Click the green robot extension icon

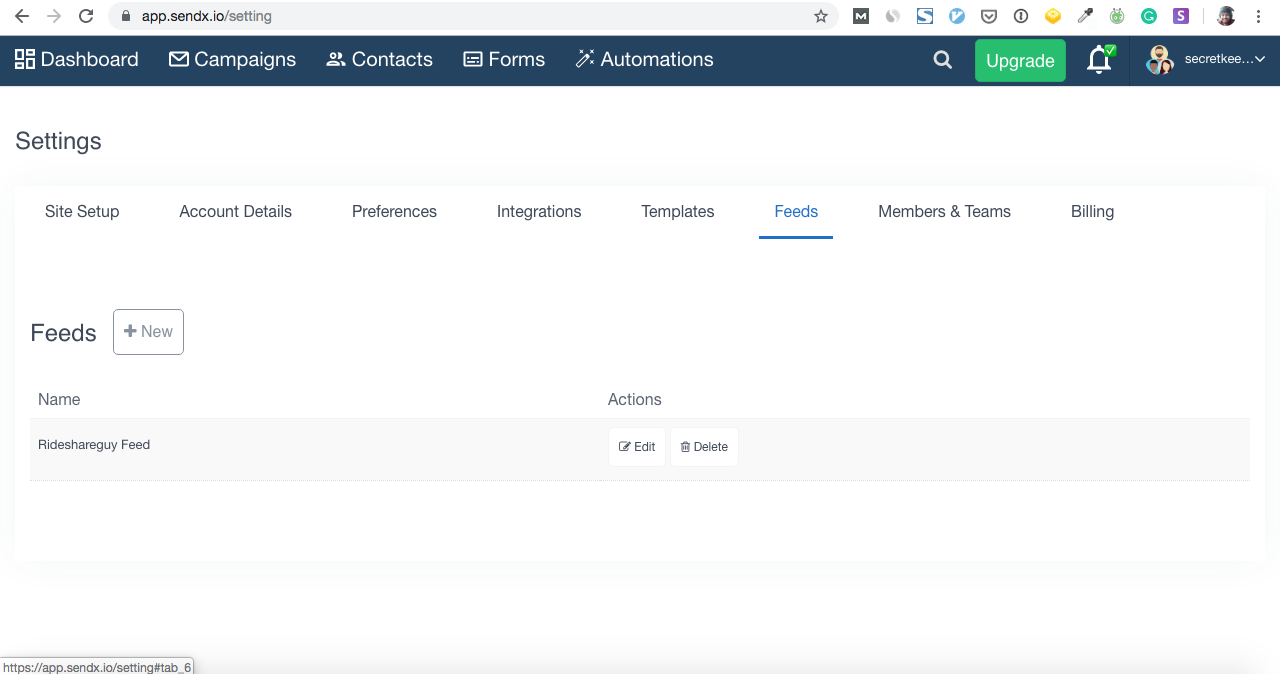1117,16
